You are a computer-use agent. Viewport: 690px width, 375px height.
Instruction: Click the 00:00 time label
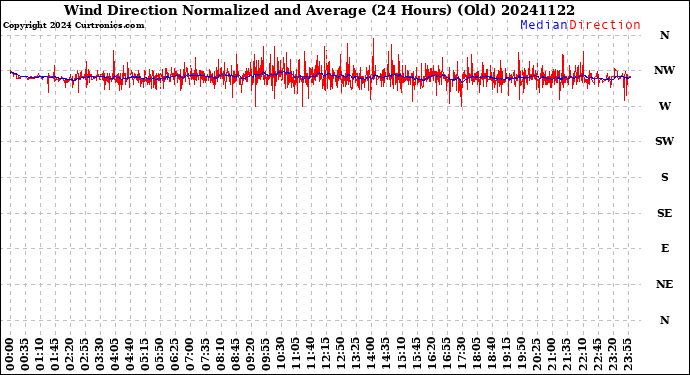point(10,355)
